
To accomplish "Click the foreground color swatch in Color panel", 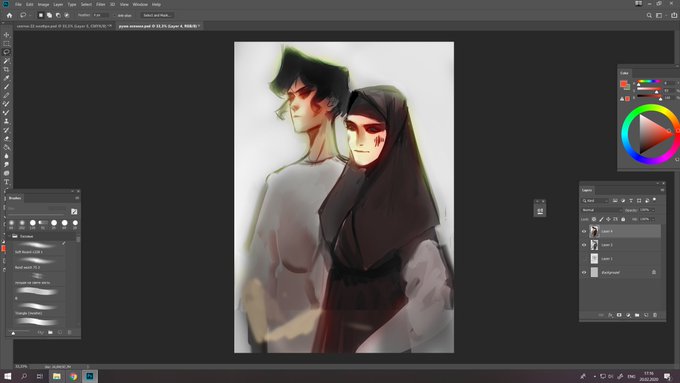I will 623,84.
